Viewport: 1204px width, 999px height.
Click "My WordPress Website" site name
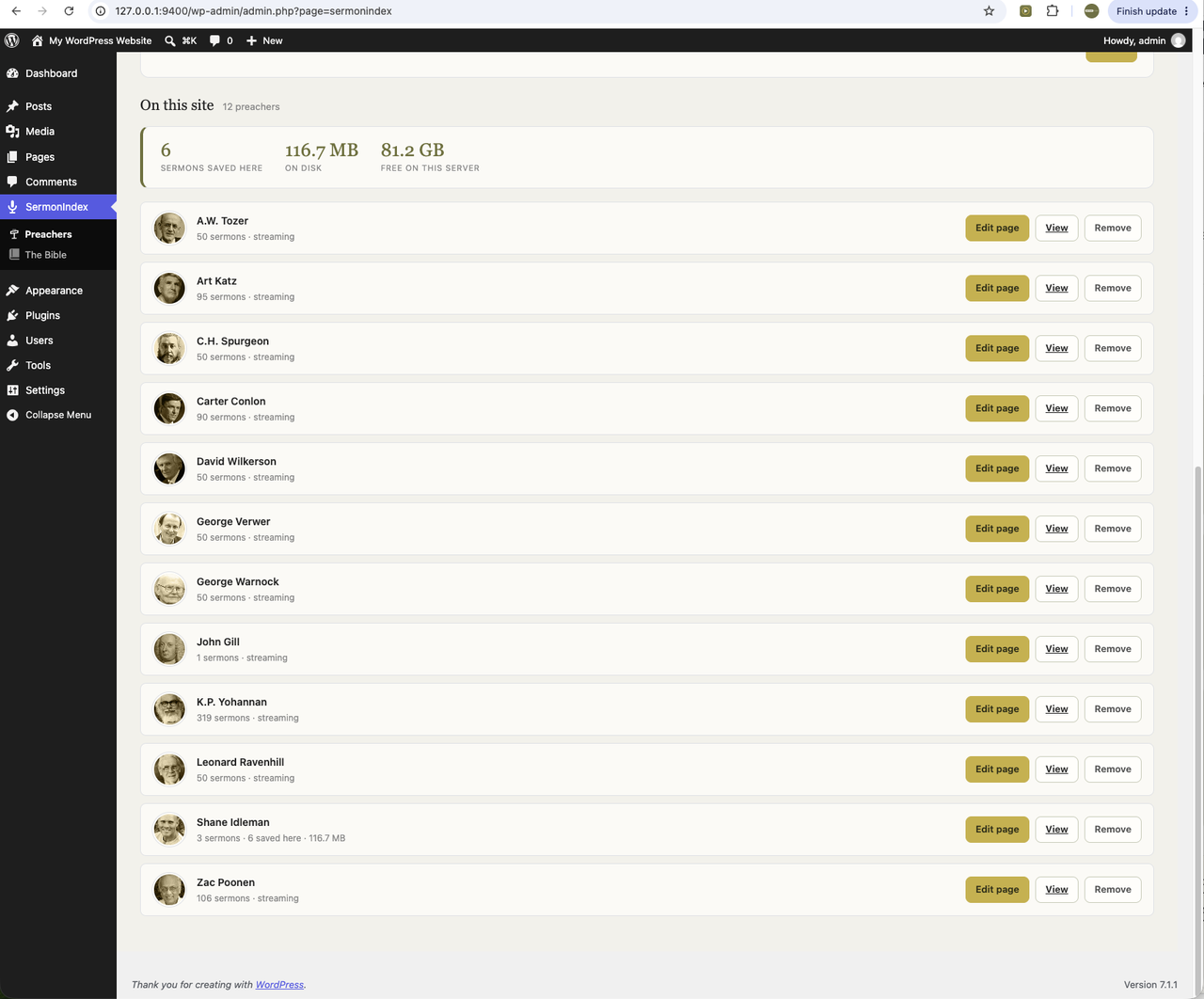100,40
